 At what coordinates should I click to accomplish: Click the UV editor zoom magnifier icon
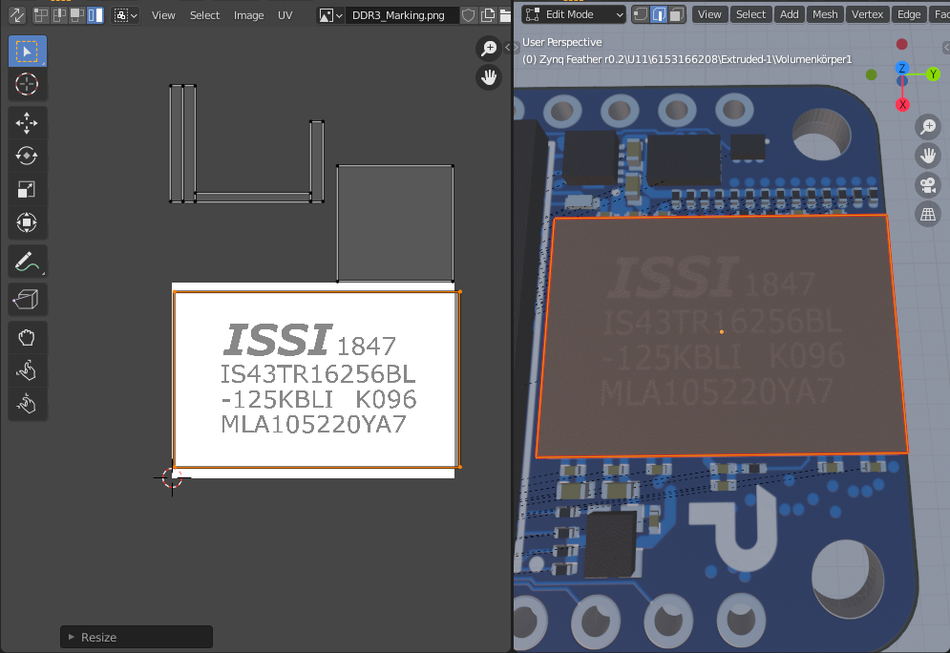[x=488, y=48]
